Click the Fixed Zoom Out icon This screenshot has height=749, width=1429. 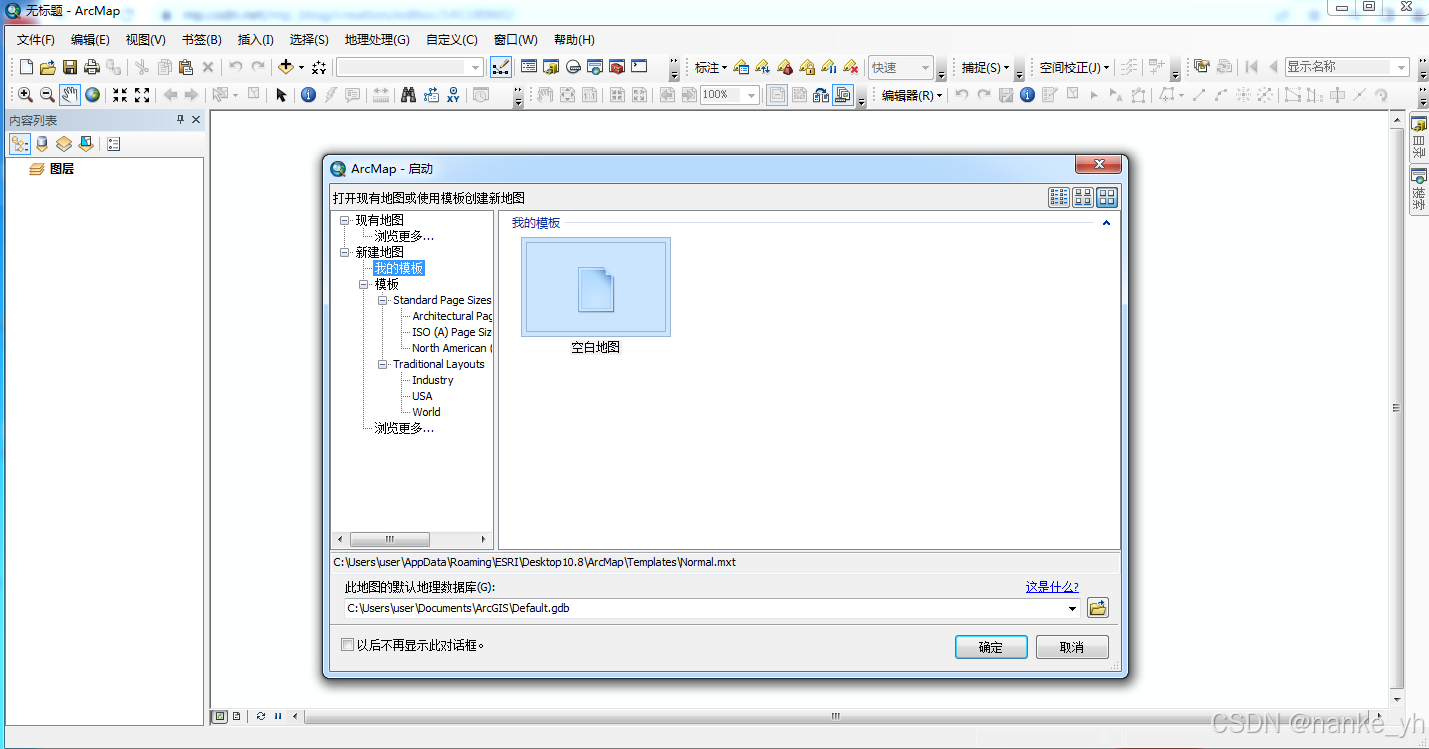(142, 95)
